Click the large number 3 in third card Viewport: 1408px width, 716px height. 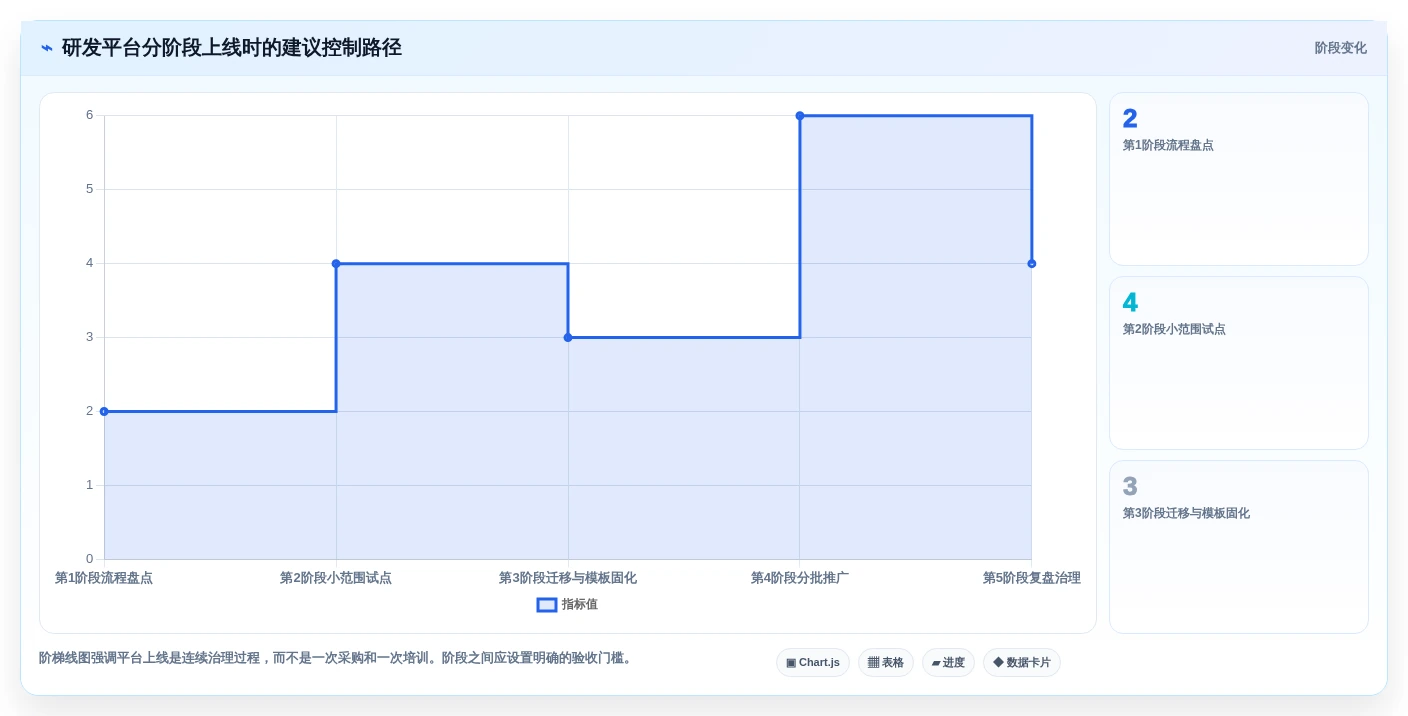point(1130,486)
